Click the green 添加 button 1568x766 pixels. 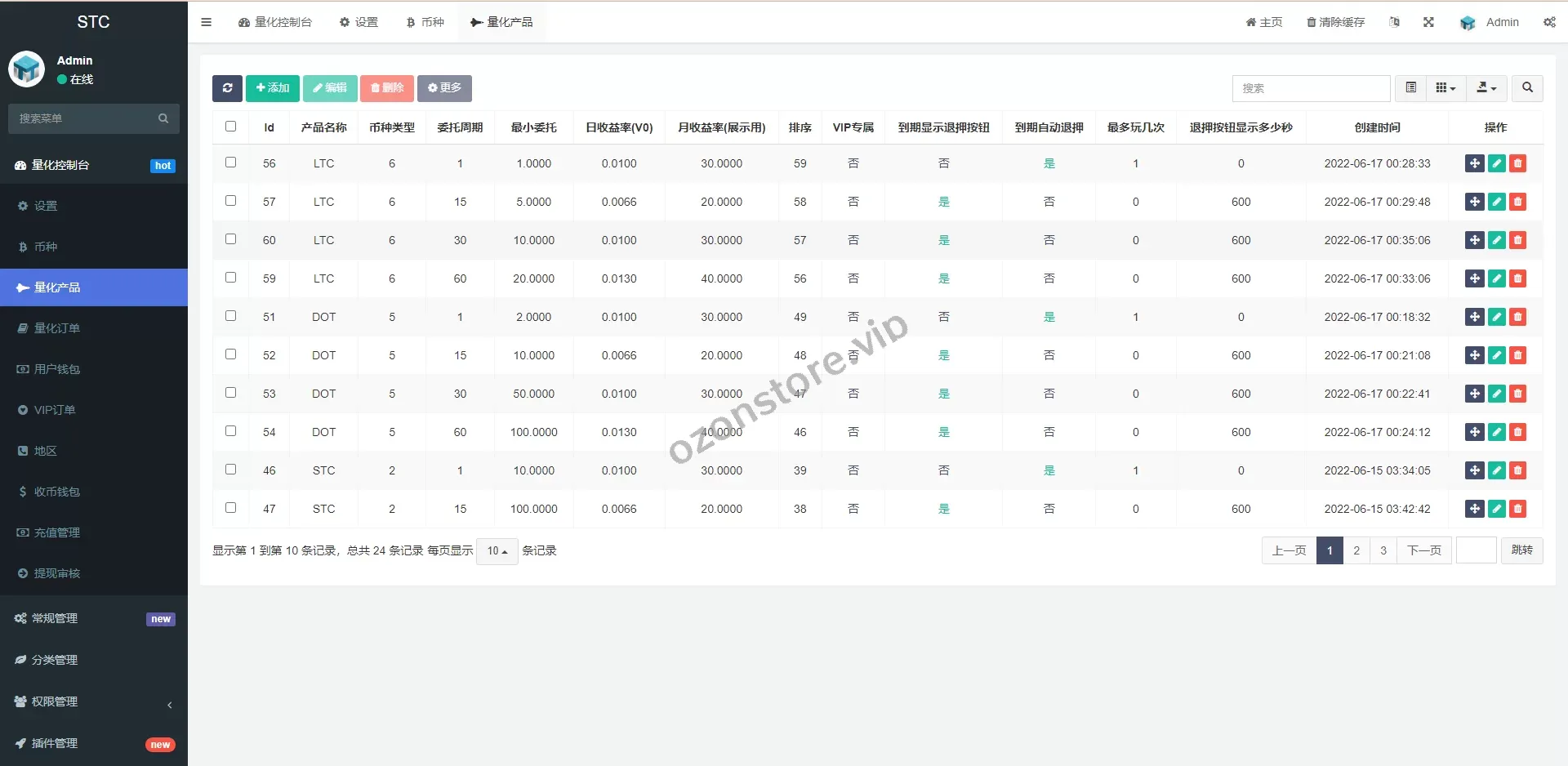pyautogui.click(x=273, y=88)
